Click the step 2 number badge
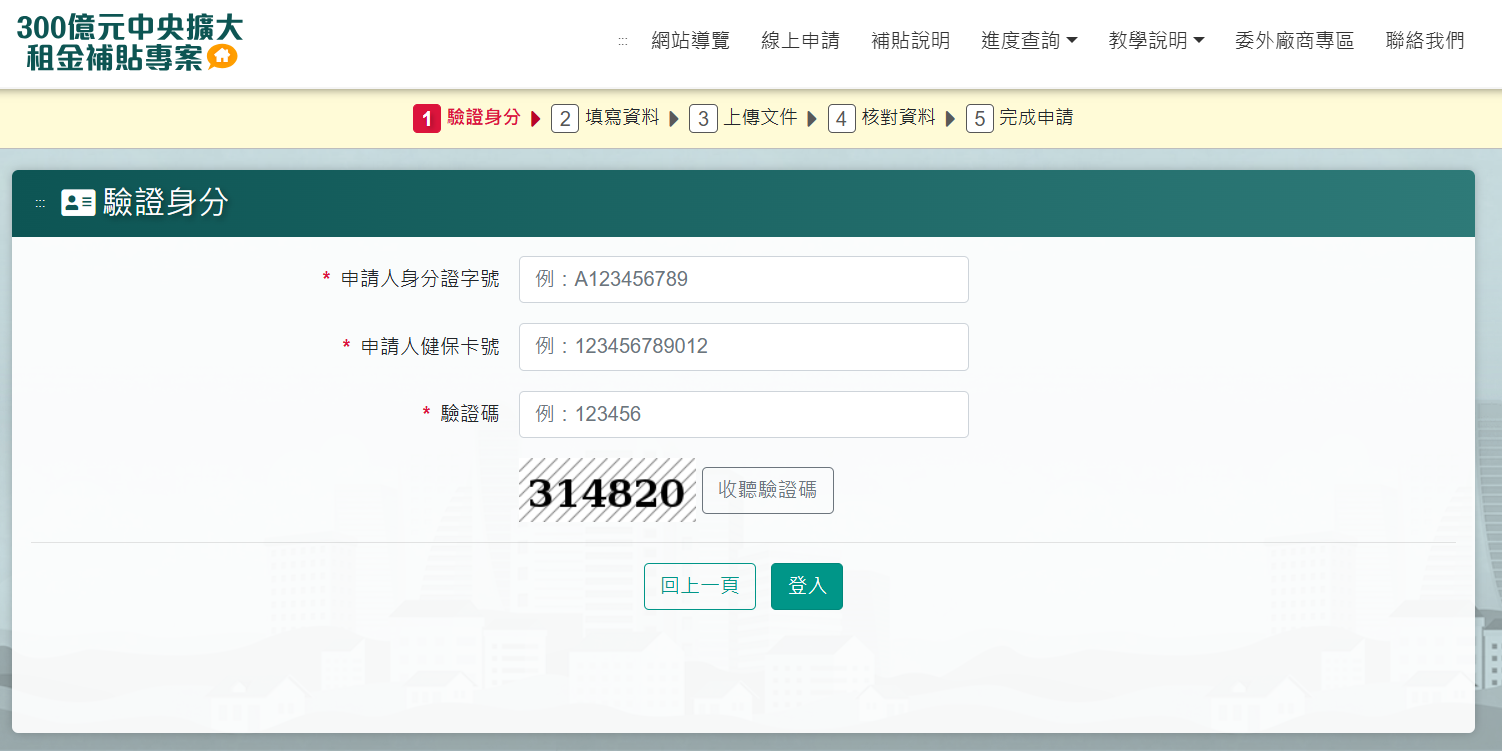The height and width of the screenshot is (751, 1502). tap(565, 119)
